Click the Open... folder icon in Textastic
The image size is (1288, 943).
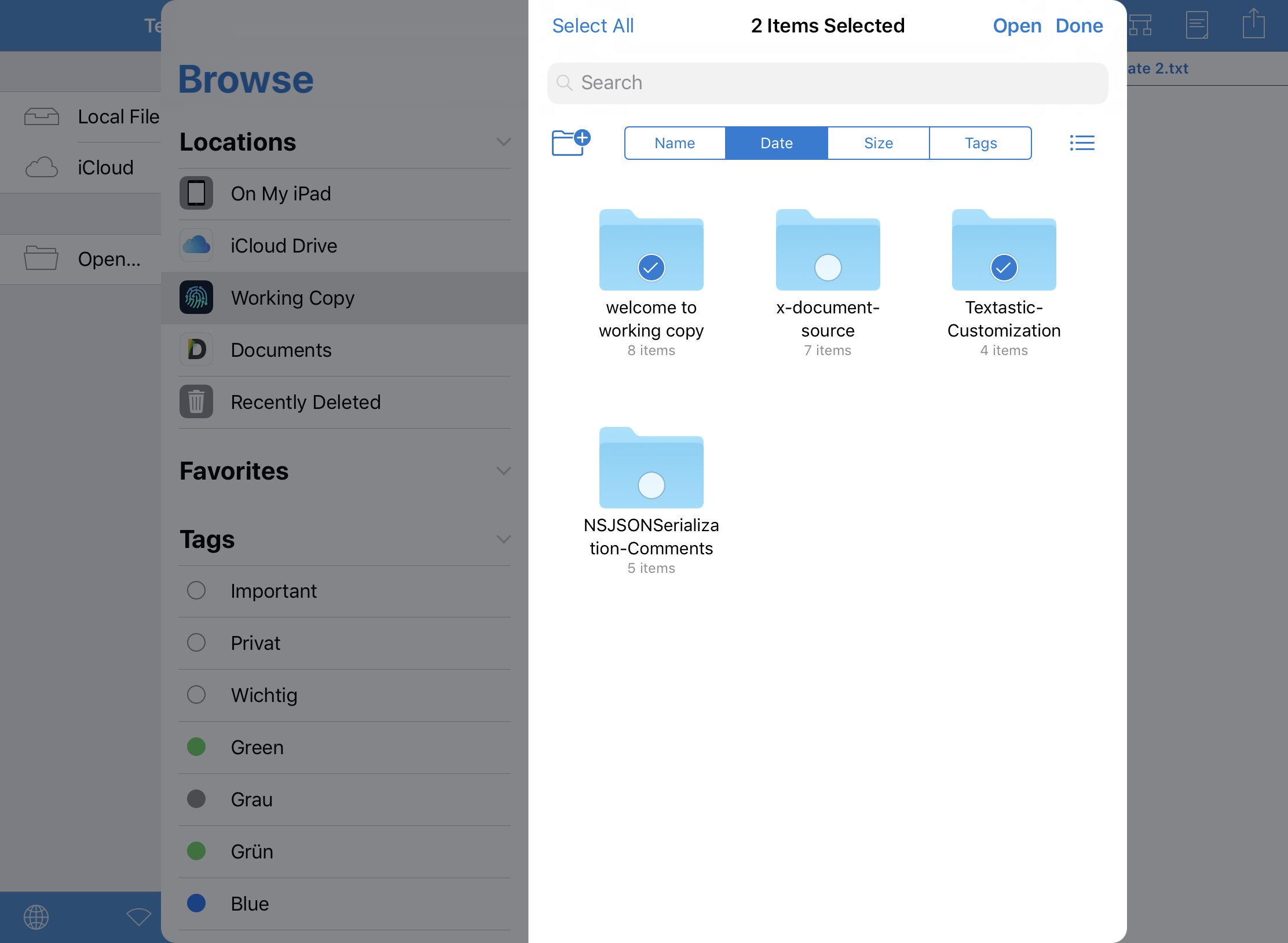[41, 258]
